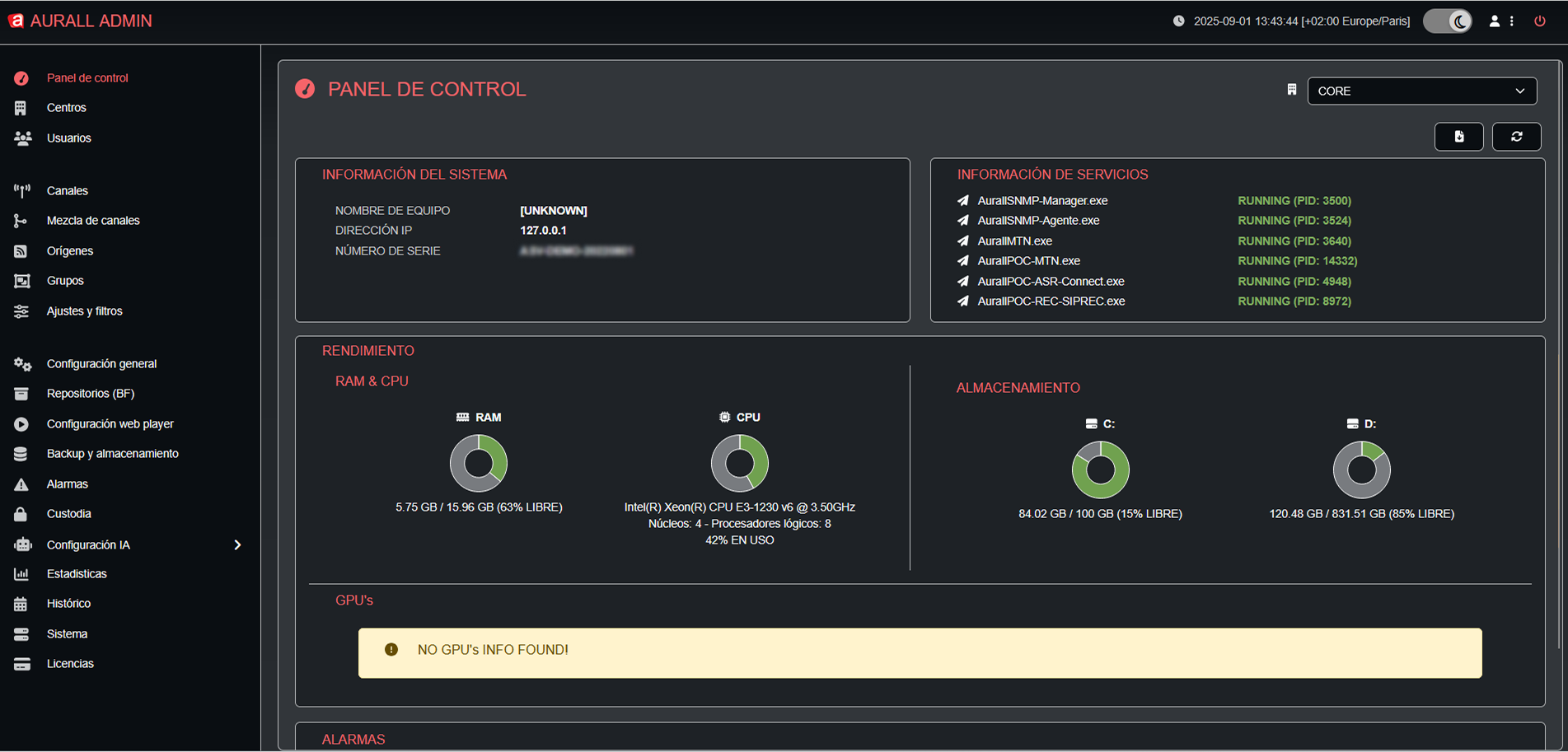
Task: Click the export report document button
Action: pos(1458,137)
